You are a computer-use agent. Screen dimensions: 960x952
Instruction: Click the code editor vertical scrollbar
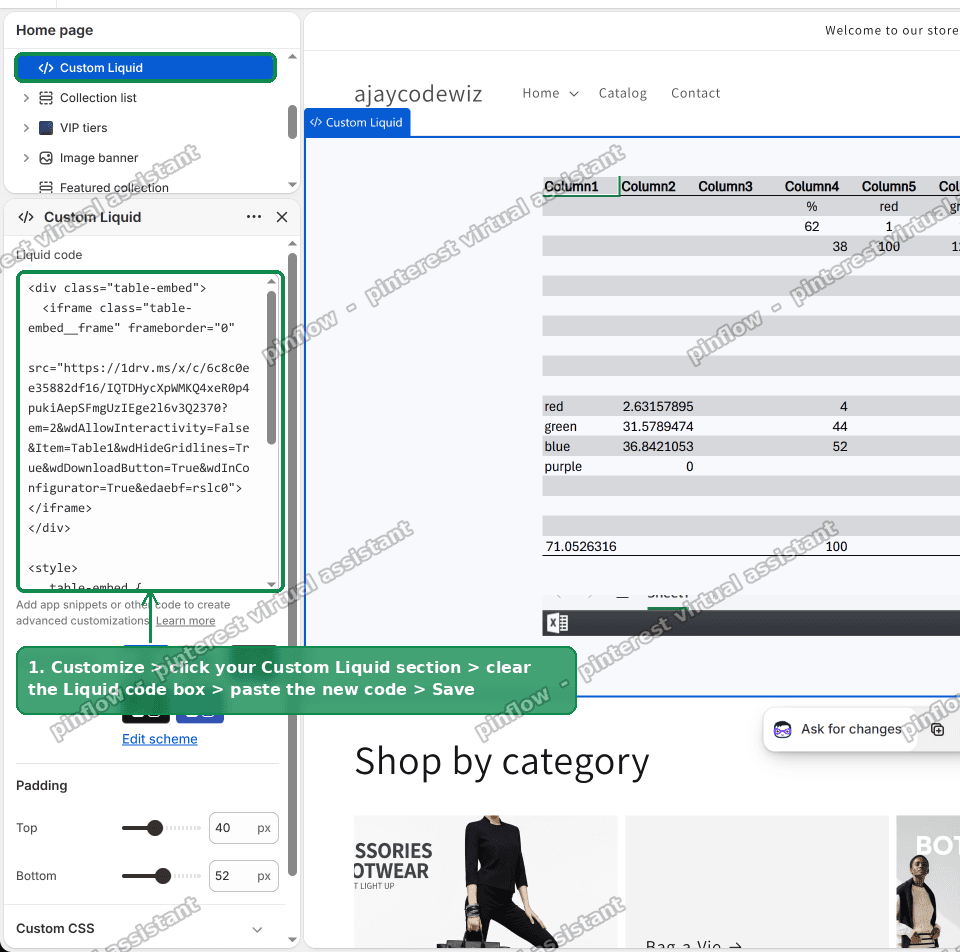(271, 367)
